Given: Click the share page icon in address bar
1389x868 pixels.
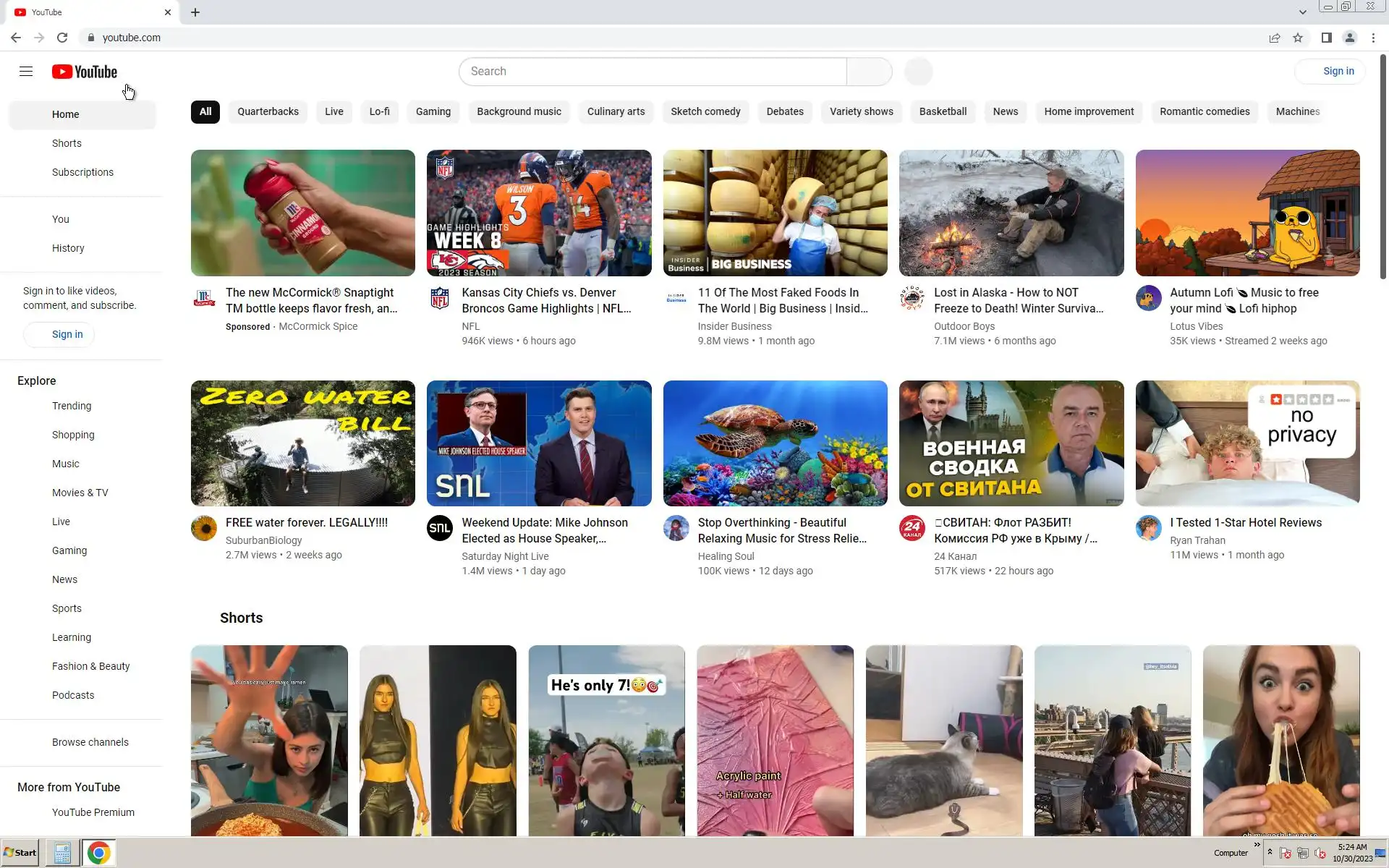Looking at the screenshot, I should click(x=1274, y=38).
